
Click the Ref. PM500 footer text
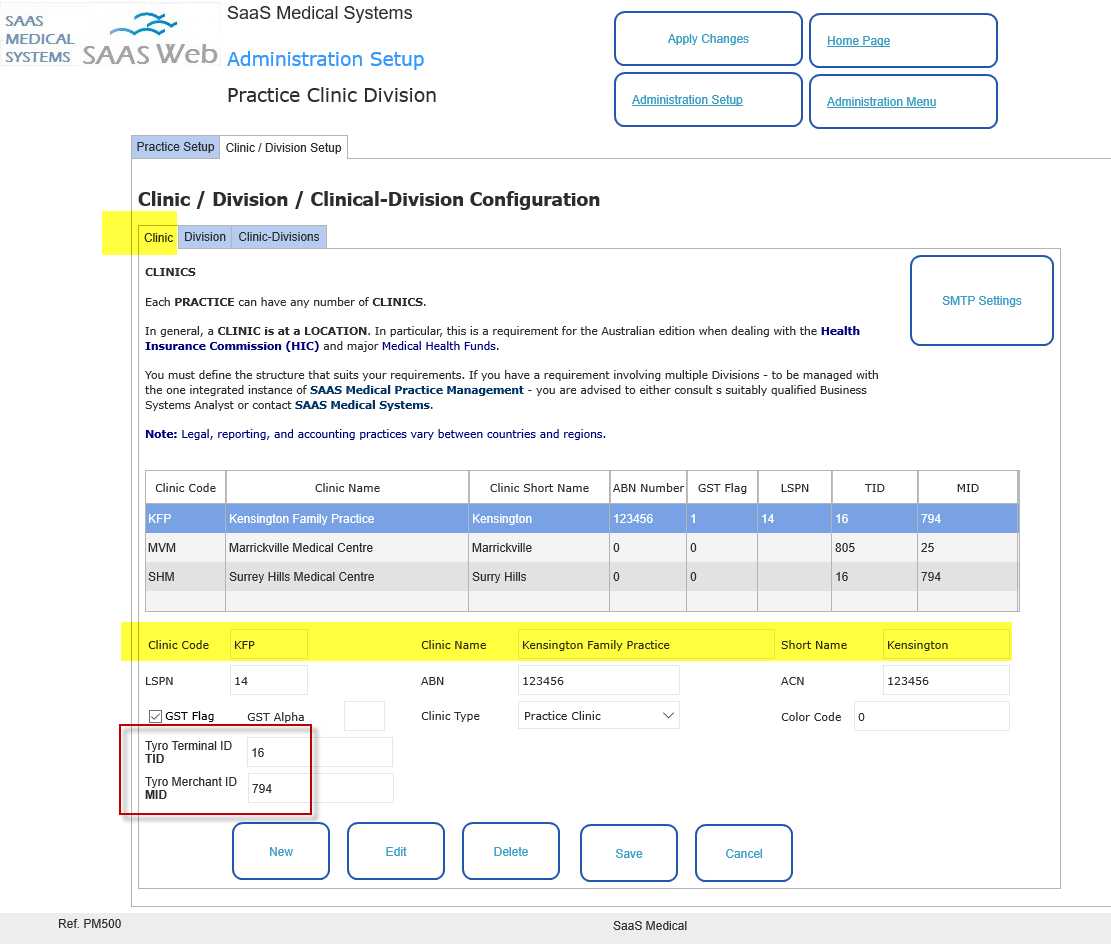89,923
